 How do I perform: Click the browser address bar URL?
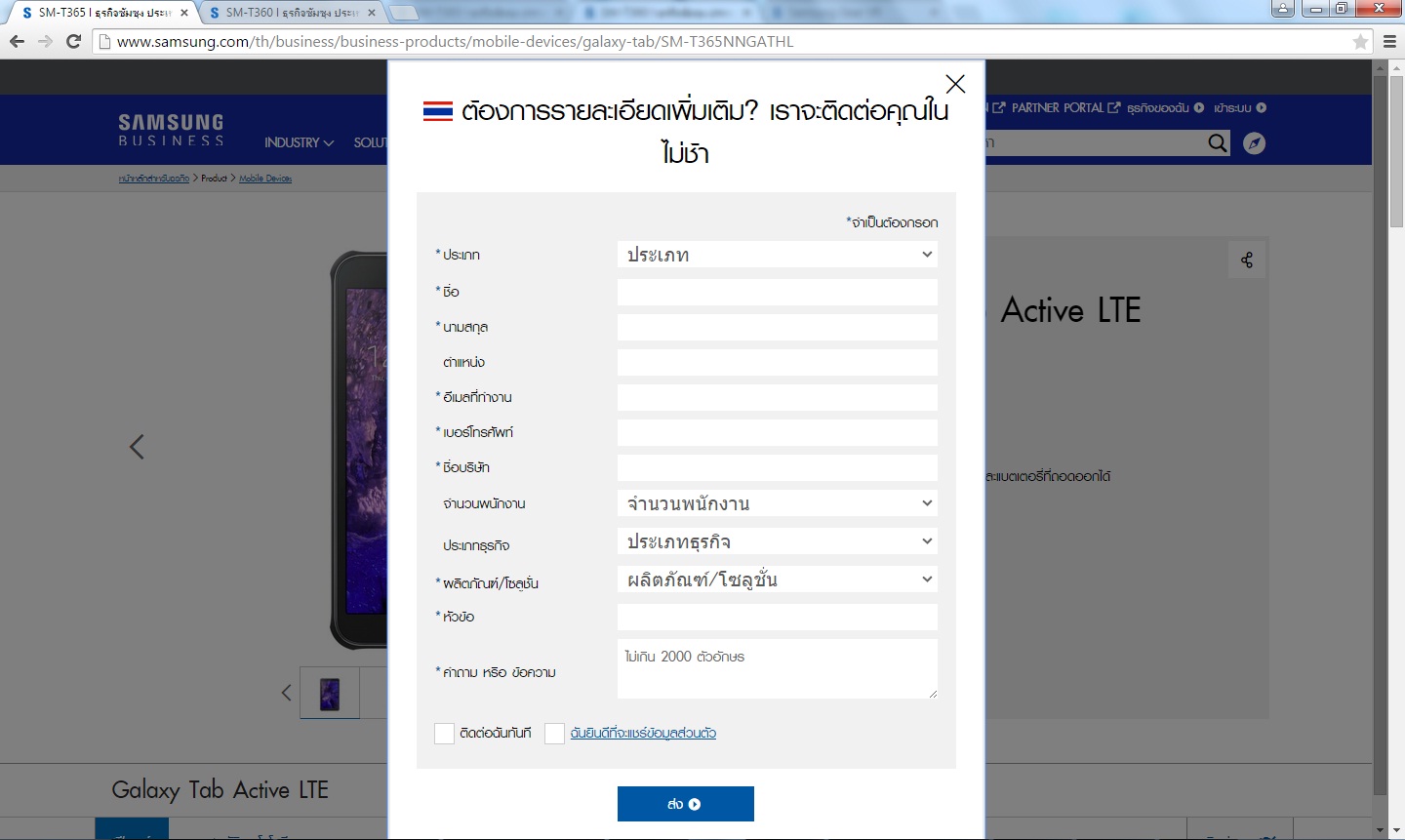(456, 42)
